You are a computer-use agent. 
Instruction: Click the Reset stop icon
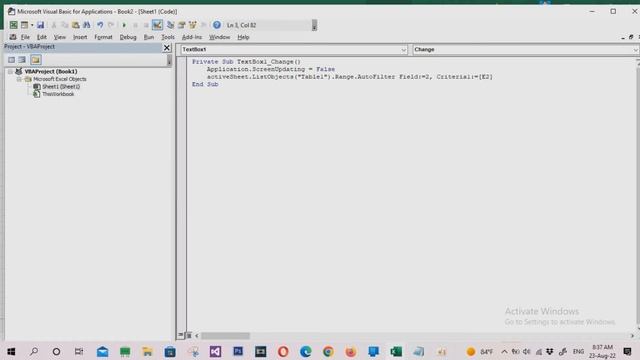(146, 25)
